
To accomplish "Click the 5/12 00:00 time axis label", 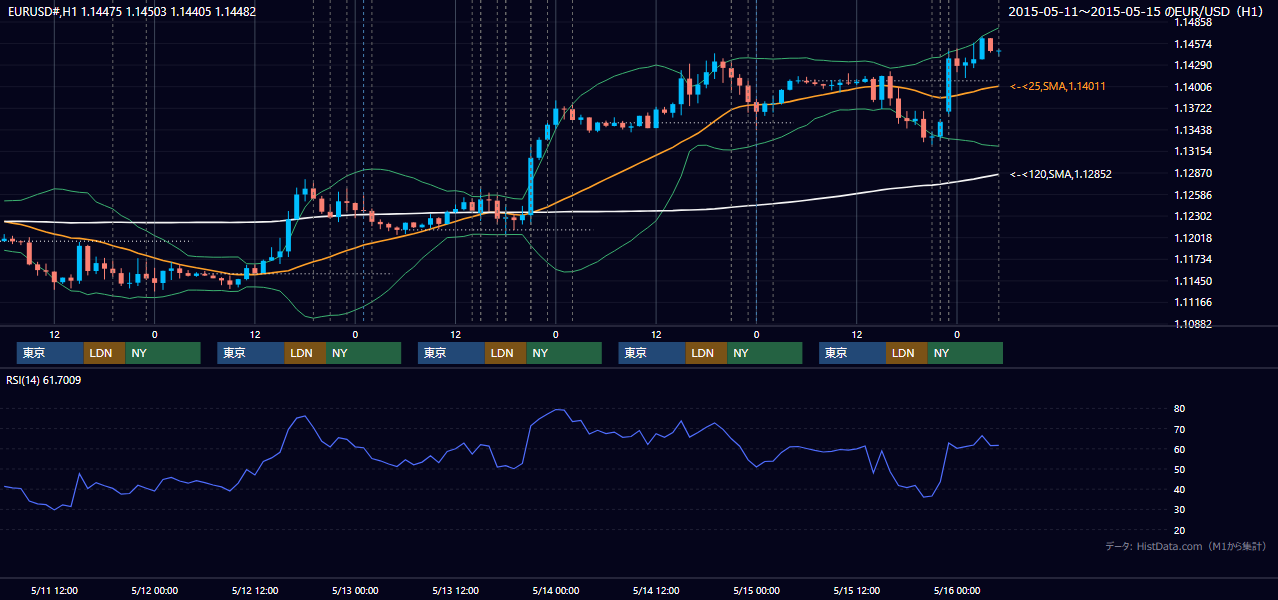I will (154, 590).
